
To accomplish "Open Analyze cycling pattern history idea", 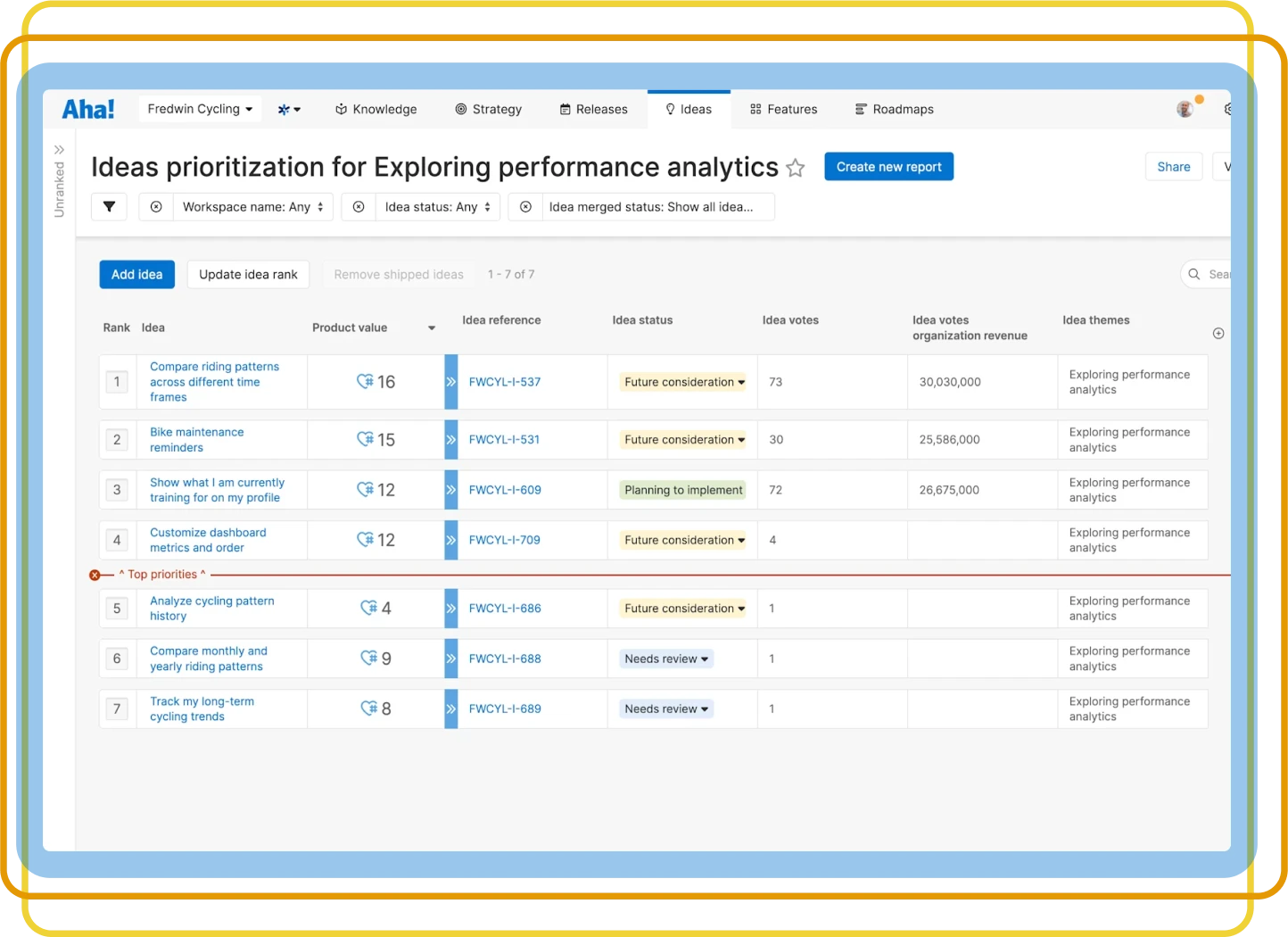I will point(211,609).
